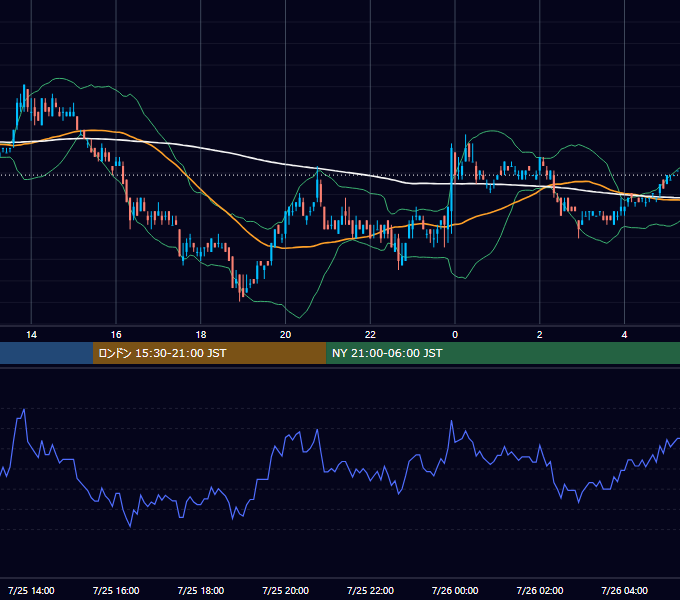Click the 7/25 14:00 time label
This screenshot has width=680, height=600.
(31, 590)
